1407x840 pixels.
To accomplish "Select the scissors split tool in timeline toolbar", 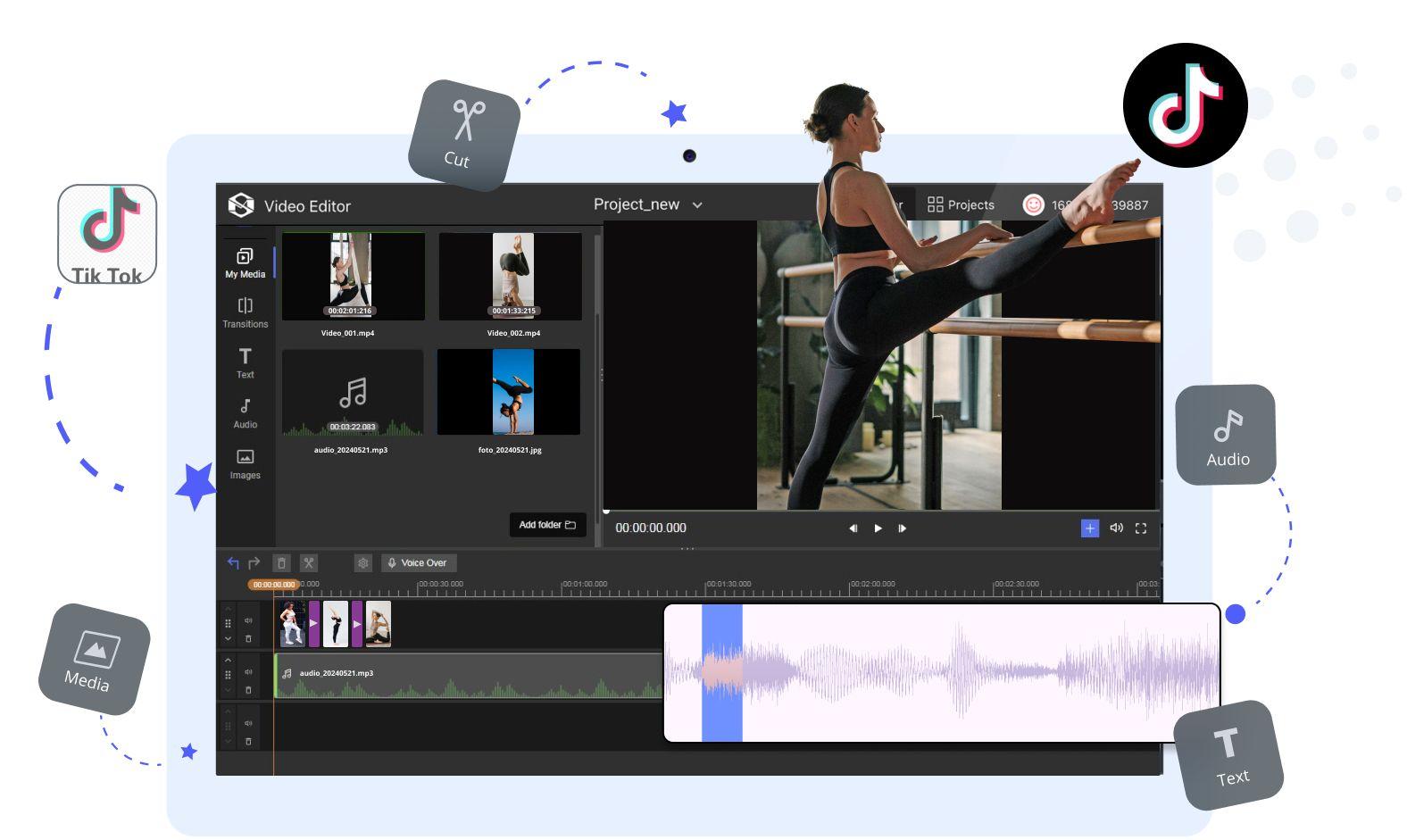I will point(308,562).
